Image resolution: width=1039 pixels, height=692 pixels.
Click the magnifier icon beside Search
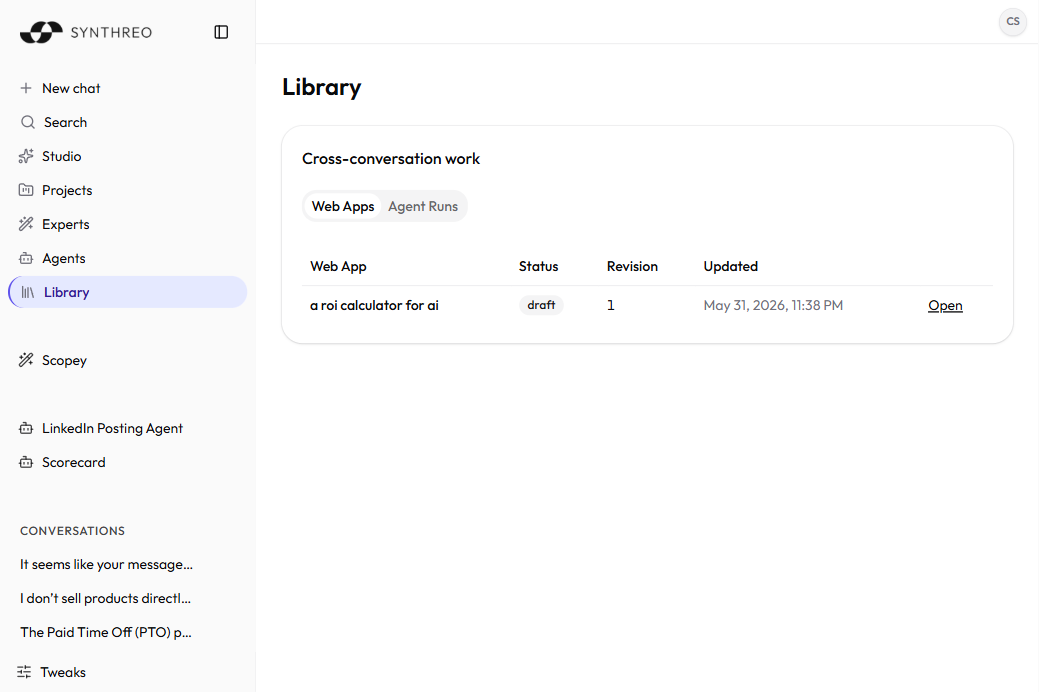click(27, 122)
